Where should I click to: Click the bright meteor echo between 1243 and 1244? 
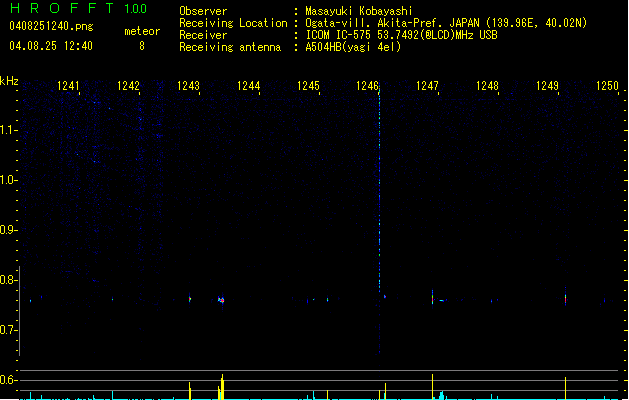click(x=221, y=300)
